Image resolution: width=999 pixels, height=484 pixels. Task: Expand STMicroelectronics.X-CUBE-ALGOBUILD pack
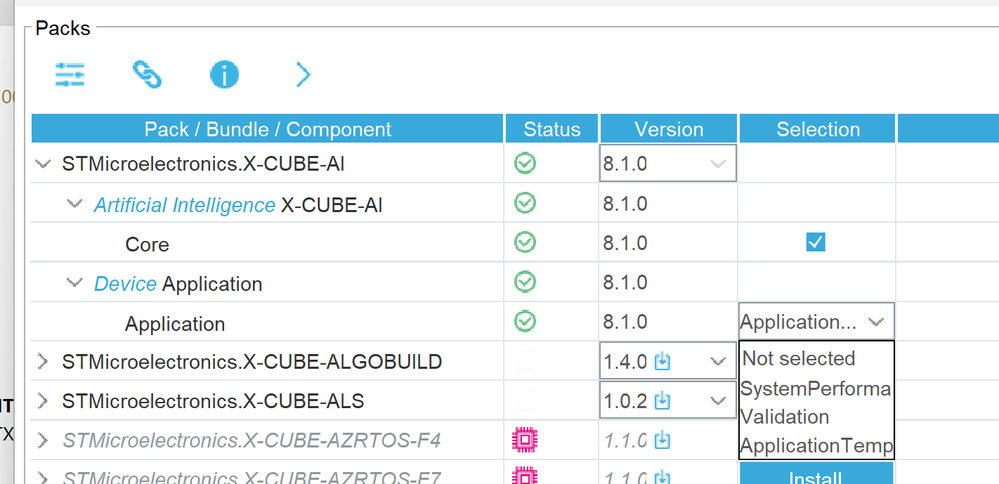pos(43,362)
